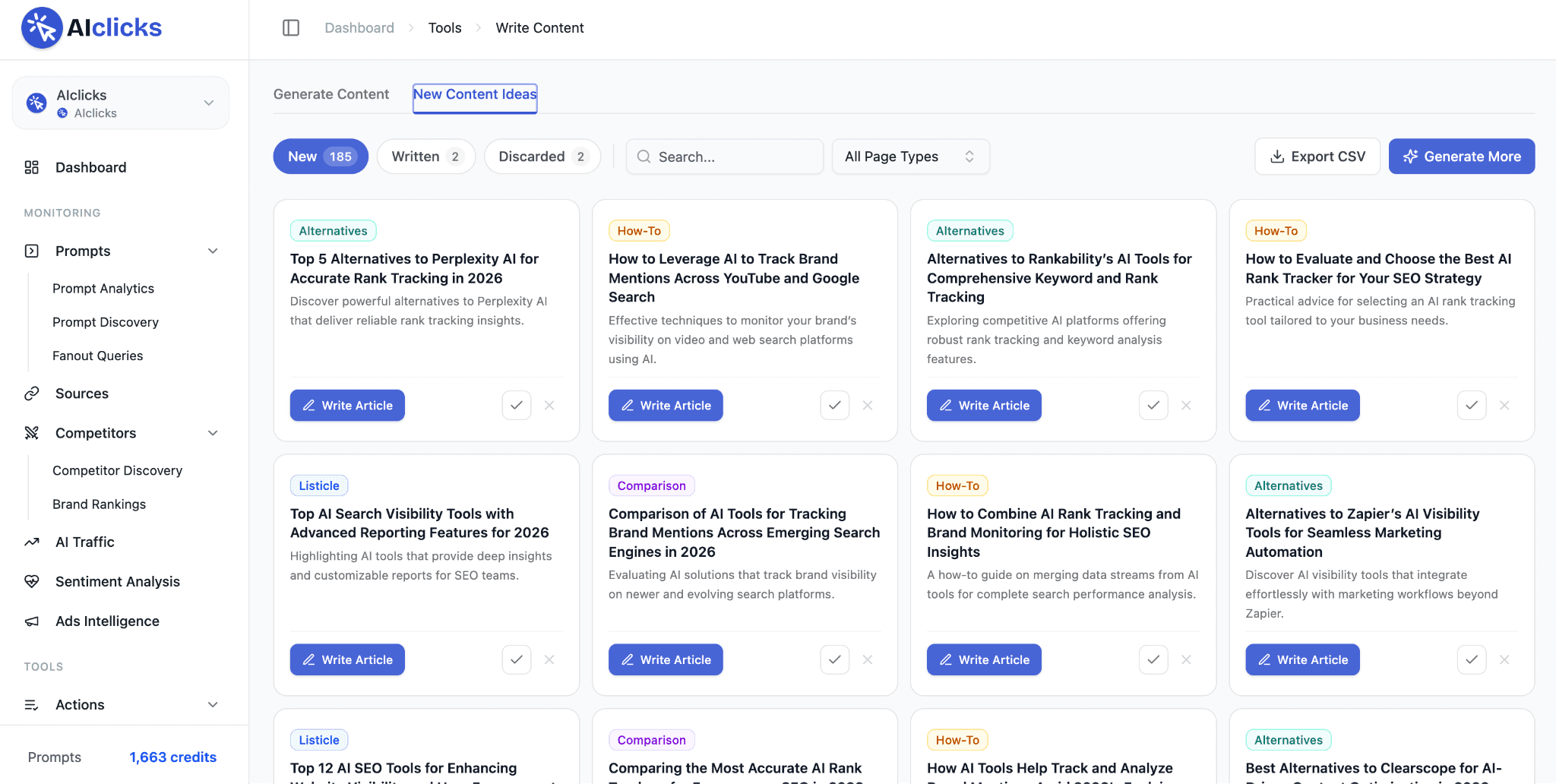Open Competitor Discovery in sidebar
The image size is (1556, 784).
(x=118, y=471)
